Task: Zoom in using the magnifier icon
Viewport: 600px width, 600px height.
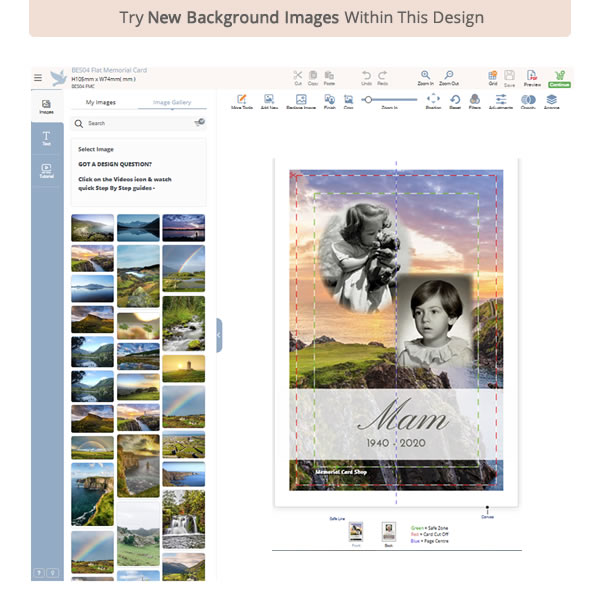Action: pyautogui.click(x=426, y=76)
